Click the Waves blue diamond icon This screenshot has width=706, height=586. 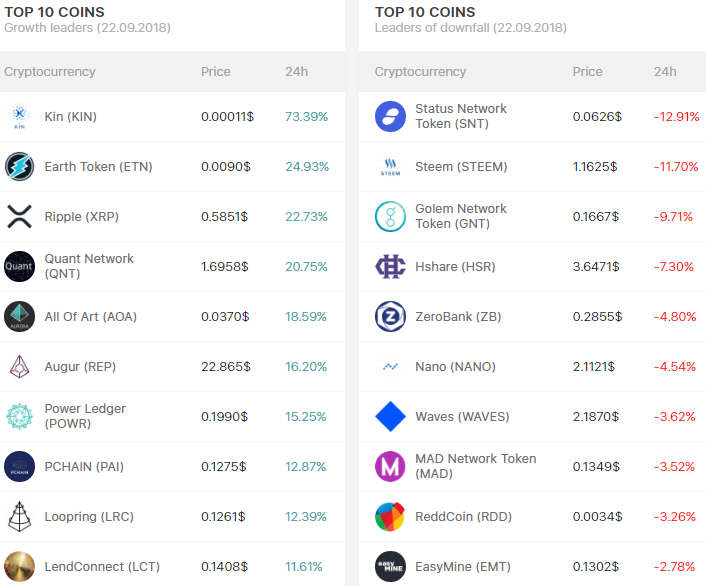point(390,417)
